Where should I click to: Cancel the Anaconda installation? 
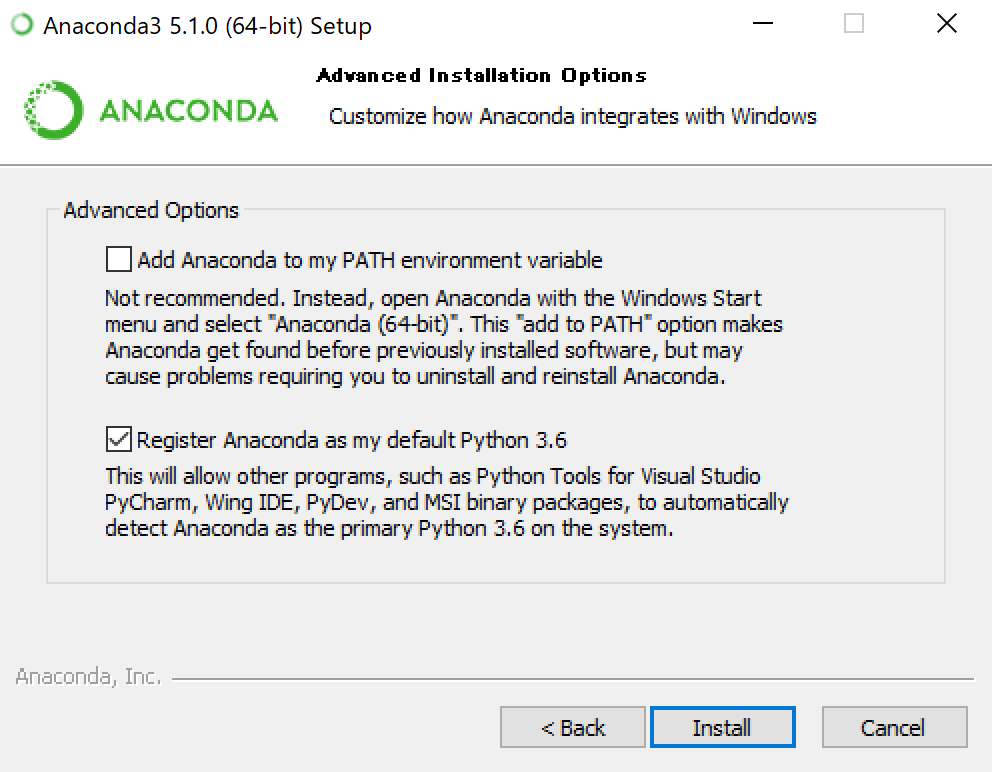click(x=894, y=727)
